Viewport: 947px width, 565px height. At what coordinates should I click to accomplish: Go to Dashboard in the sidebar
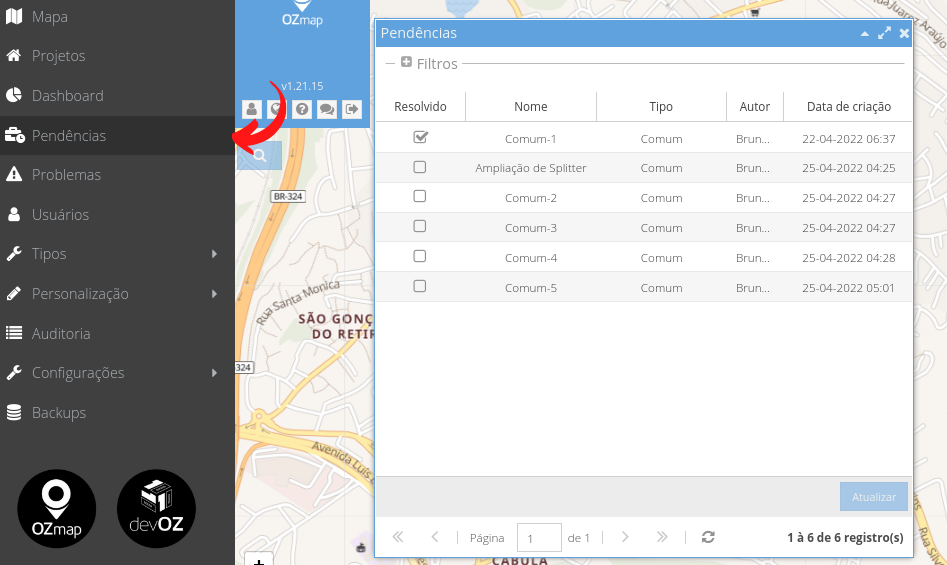[x=117, y=95]
